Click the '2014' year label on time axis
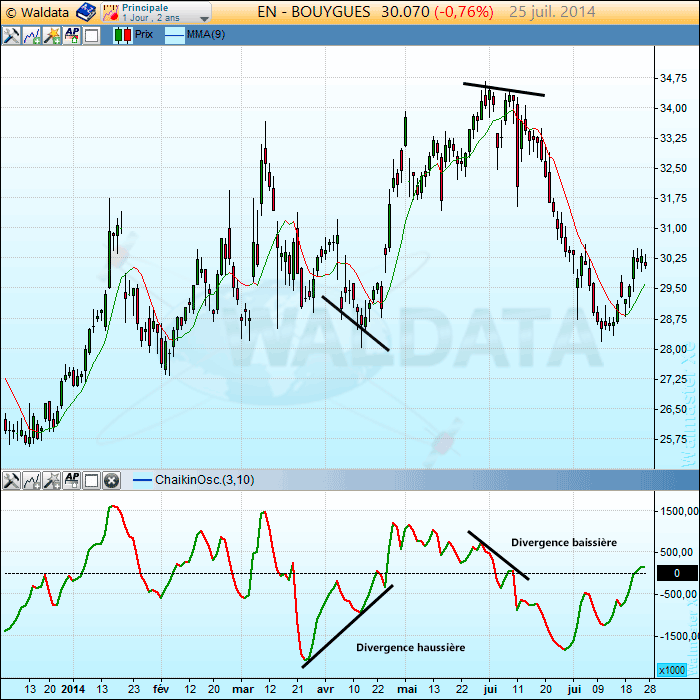The height and width of the screenshot is (700, 700). click(x=73, y=689)
